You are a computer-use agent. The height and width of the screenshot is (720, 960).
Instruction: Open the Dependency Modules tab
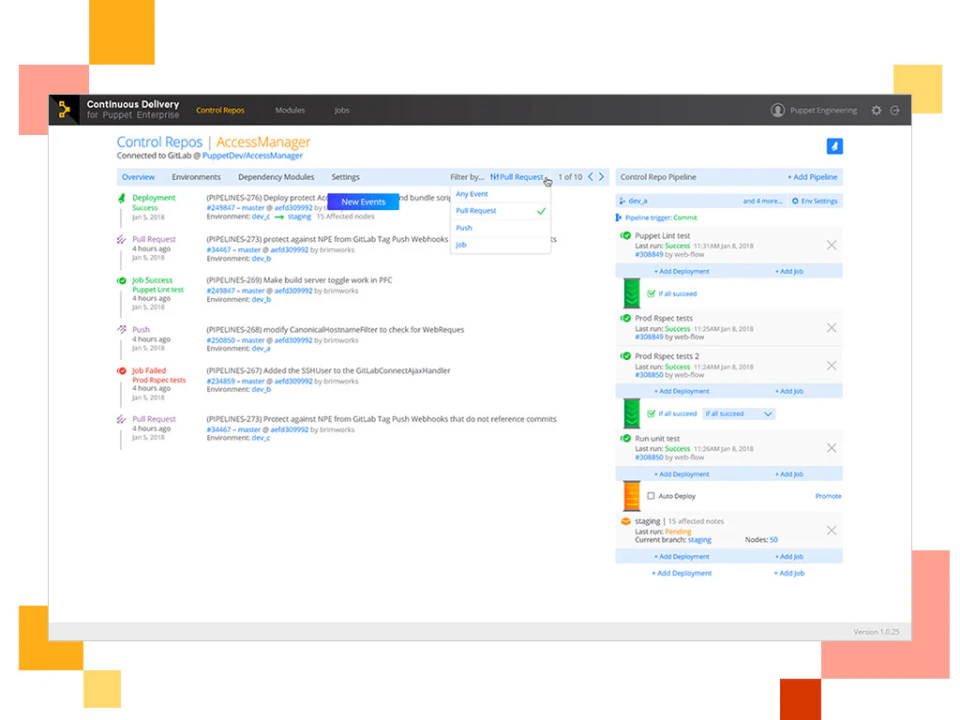[x=276, y=177]
